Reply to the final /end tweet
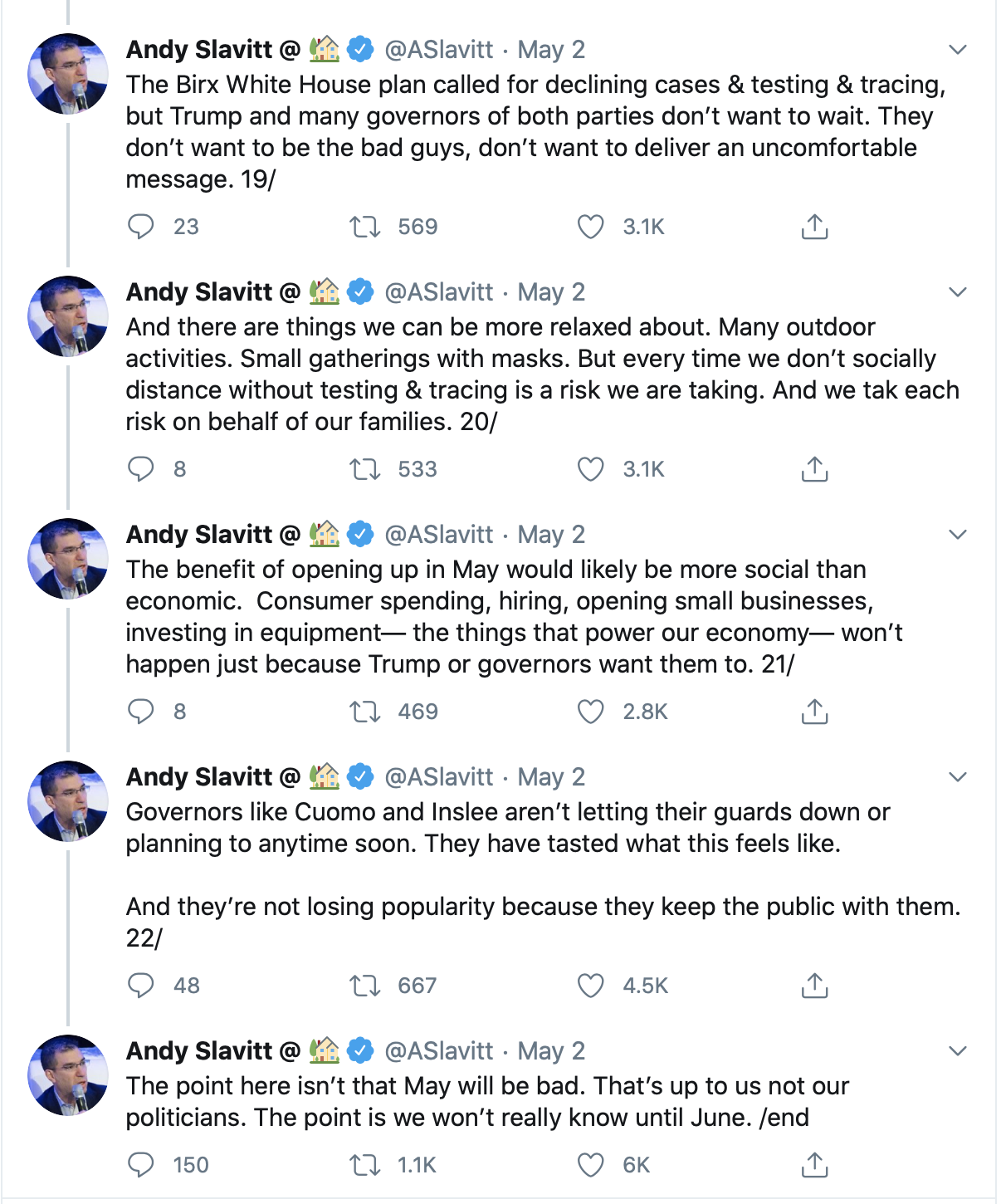The image size is (1001, 1204). 141,1165
